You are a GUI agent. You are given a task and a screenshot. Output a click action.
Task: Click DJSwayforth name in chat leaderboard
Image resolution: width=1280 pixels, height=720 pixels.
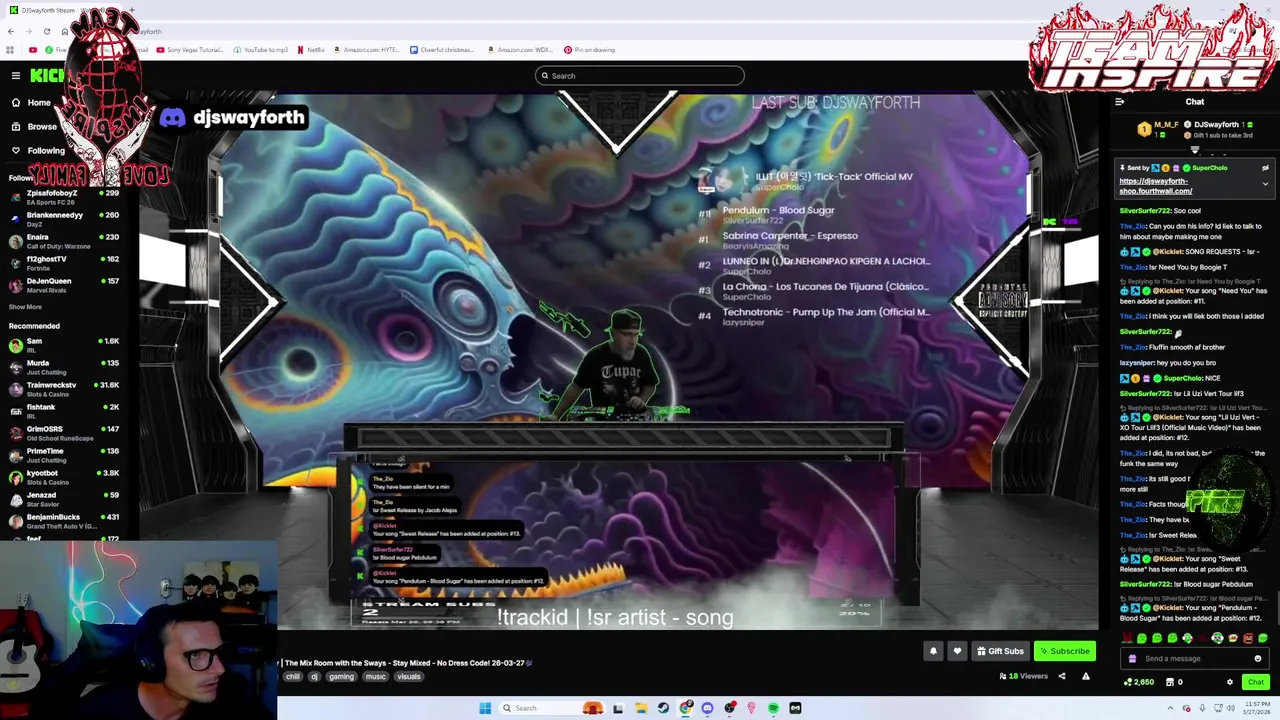[x=1216, y=125]
